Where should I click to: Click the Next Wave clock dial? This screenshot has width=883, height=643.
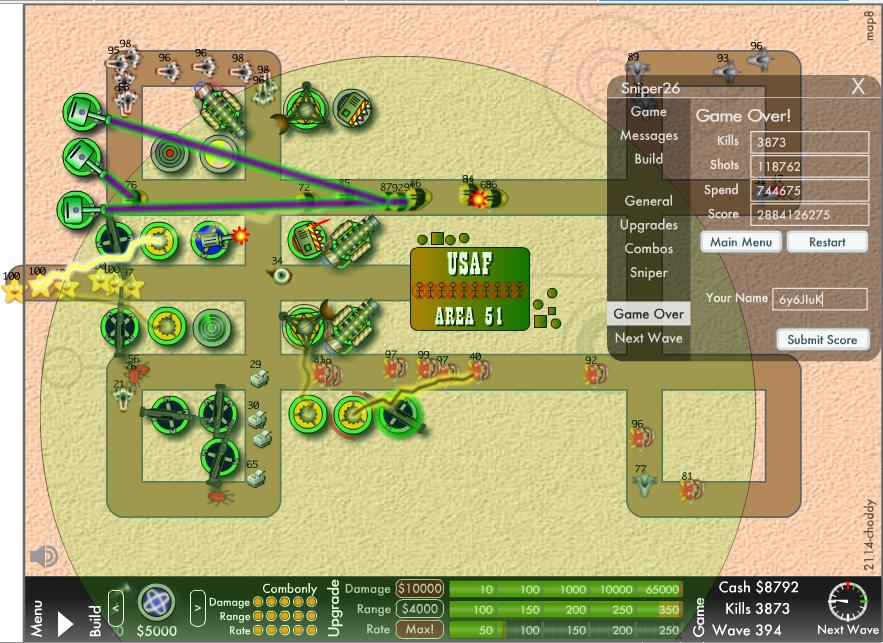pos(847,601)
